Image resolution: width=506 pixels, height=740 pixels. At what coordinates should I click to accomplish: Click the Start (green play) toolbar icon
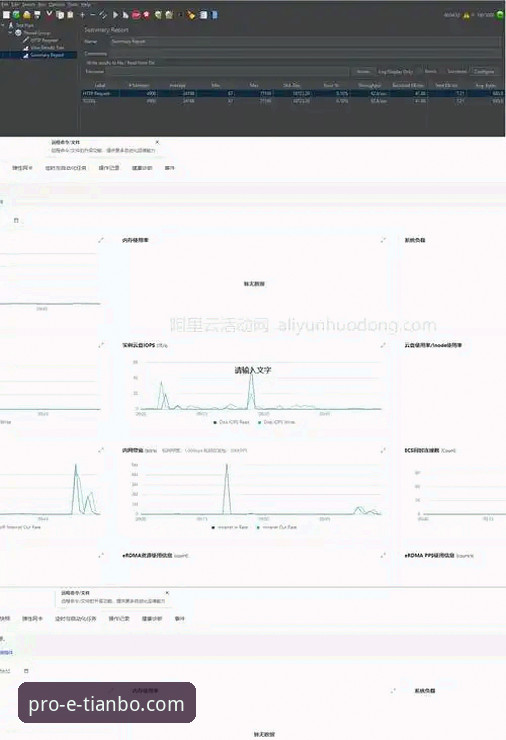click(116, 15)
